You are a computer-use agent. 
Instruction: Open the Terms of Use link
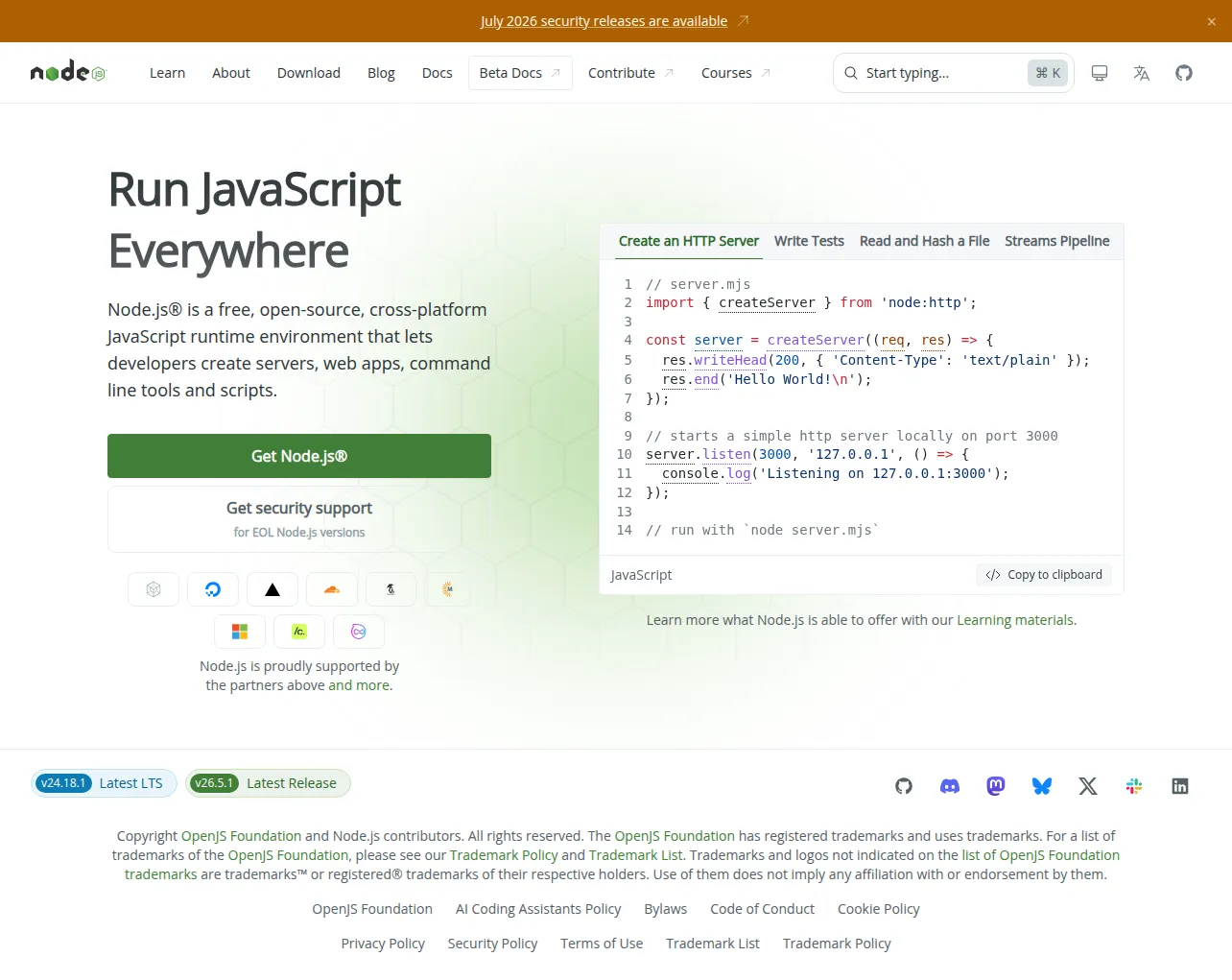click(602, 944)
